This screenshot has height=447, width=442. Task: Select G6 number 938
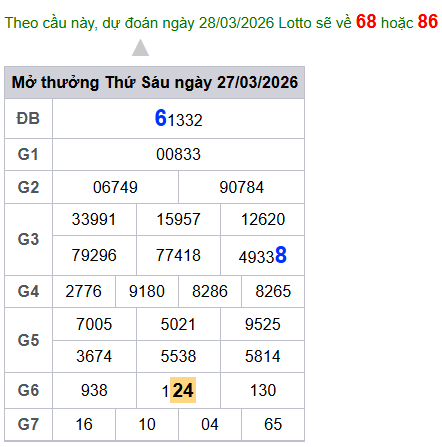pos(94,390)
